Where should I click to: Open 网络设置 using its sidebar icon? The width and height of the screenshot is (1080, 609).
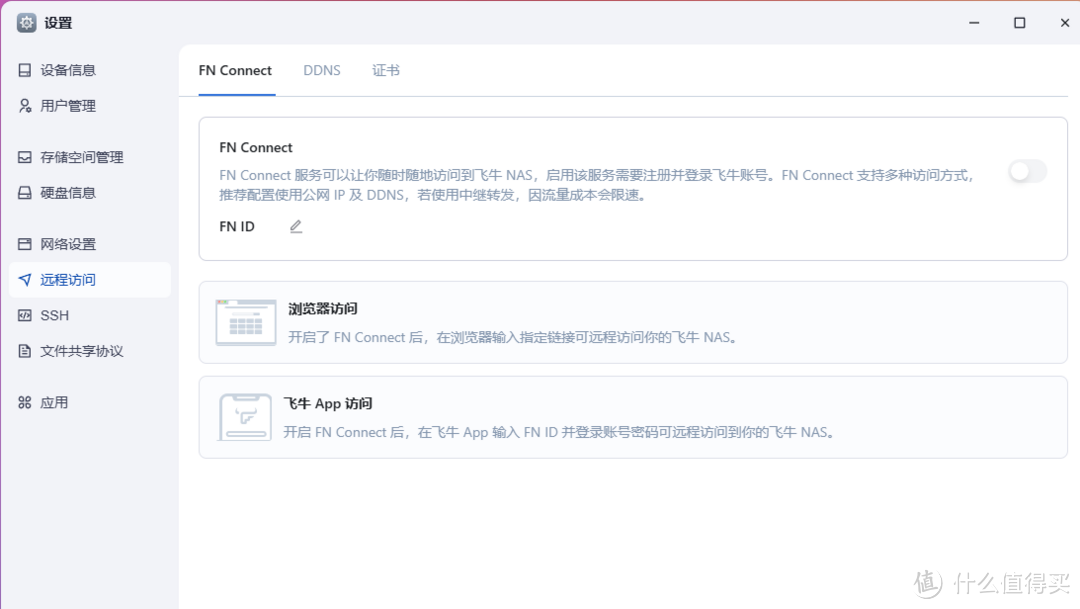[x=27, y=243]
